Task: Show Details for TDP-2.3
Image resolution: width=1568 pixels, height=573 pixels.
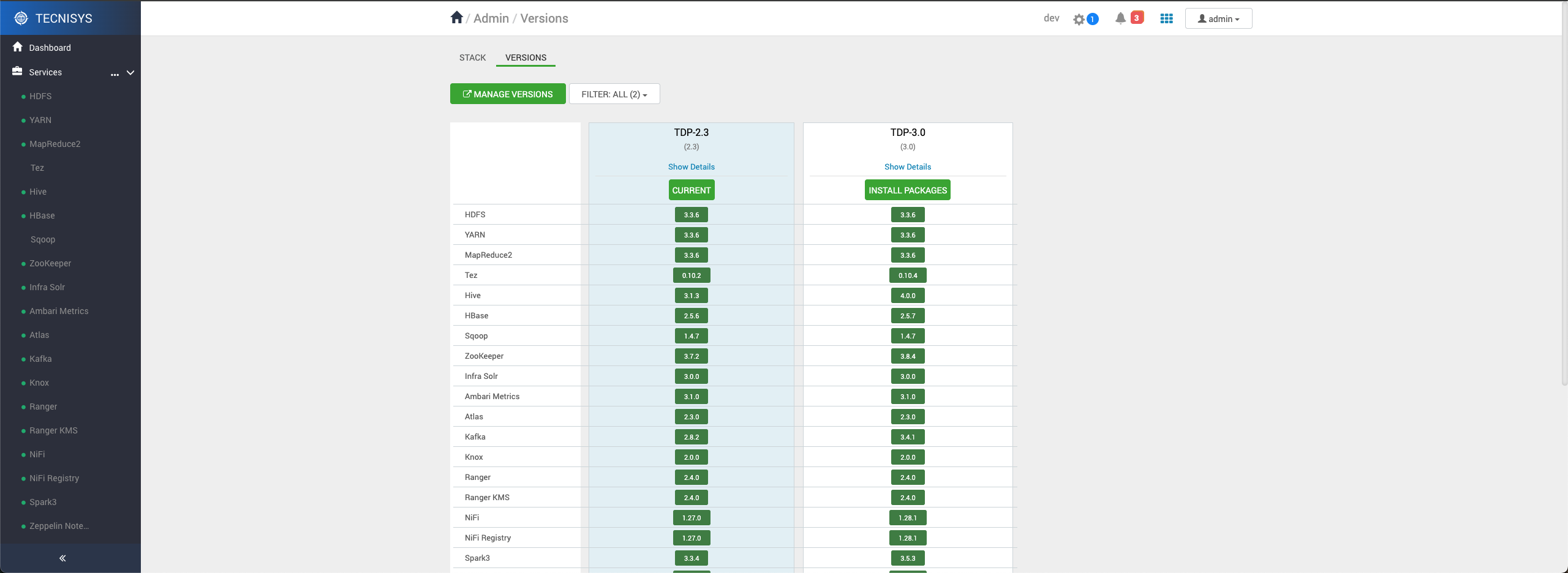Action: [x=691, y=167]
